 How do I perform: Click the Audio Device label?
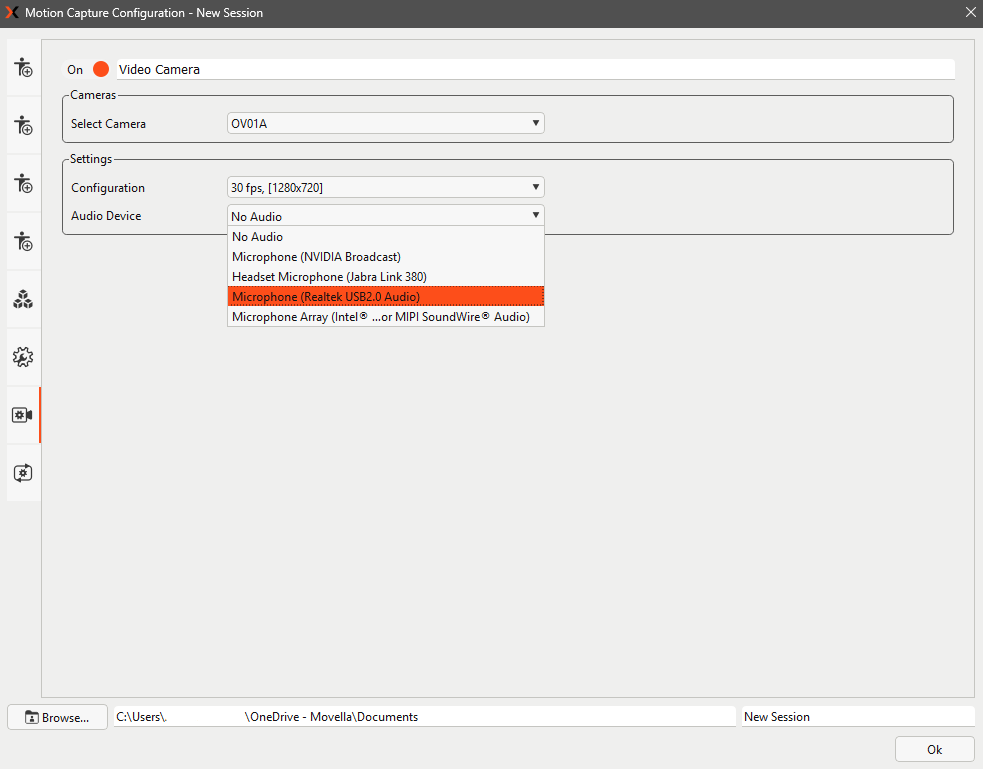click(106, 216)
